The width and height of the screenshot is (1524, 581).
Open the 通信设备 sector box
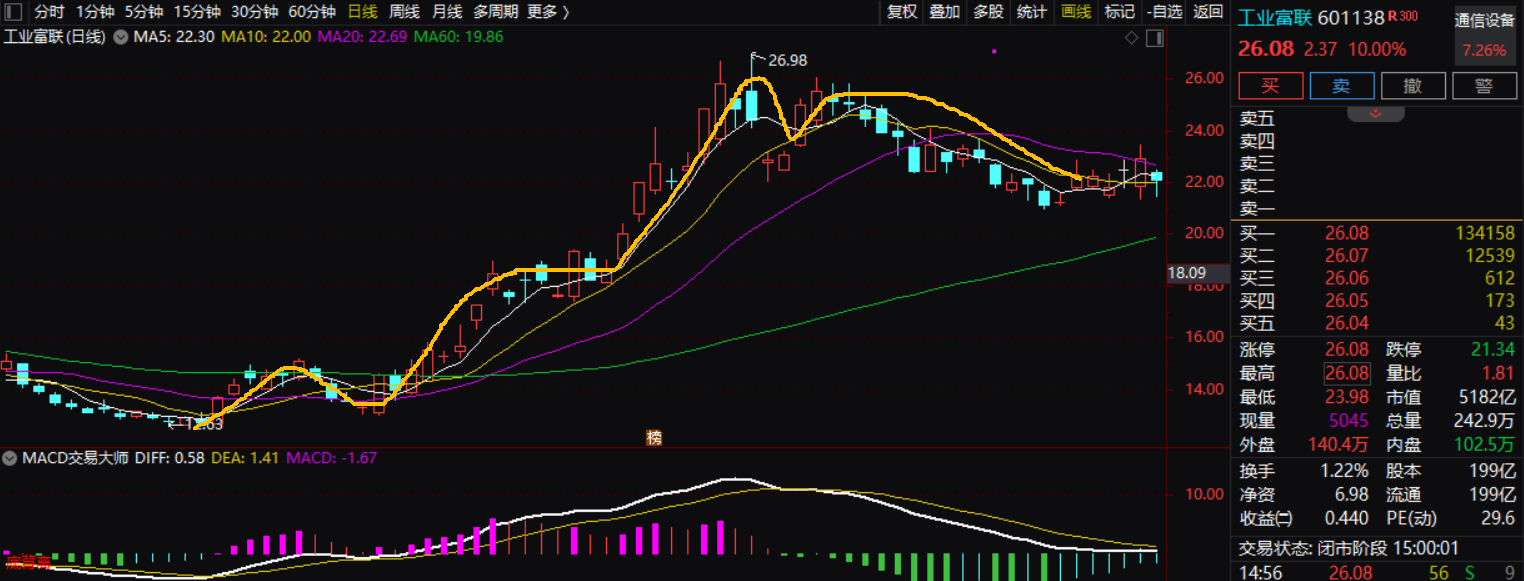tap(1485, 35)
